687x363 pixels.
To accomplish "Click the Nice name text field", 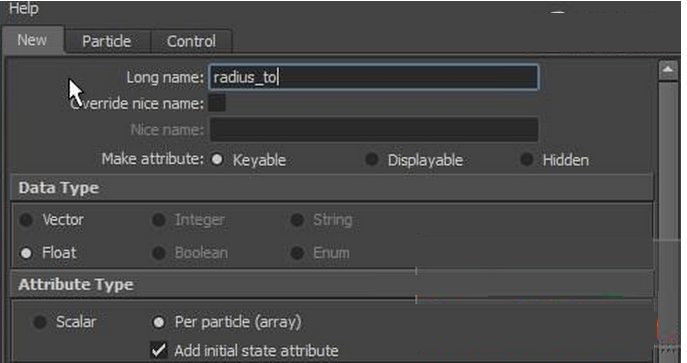I will click(x=374, y=130).
